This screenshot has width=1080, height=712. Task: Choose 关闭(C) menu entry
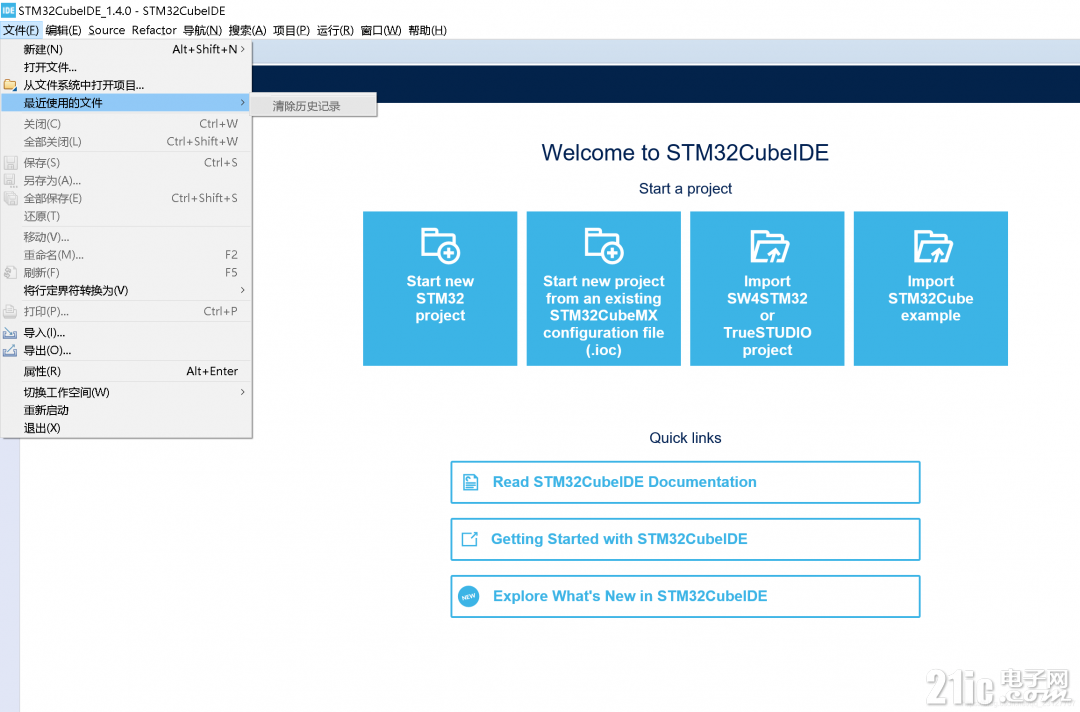point(127,124)
